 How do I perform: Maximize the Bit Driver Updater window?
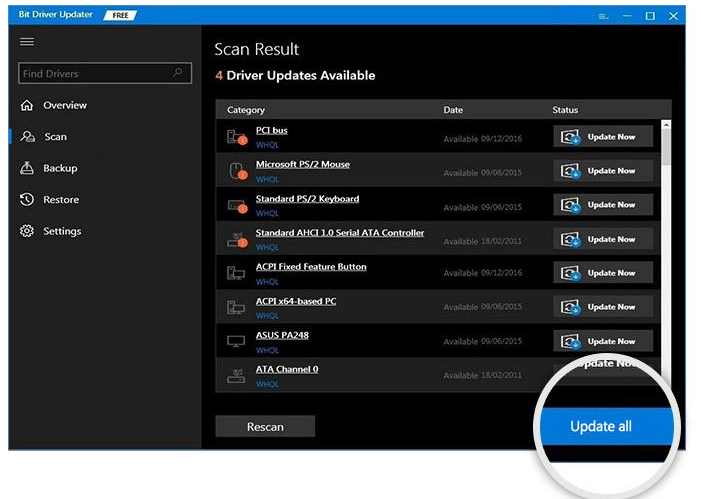tap(650, 16)
